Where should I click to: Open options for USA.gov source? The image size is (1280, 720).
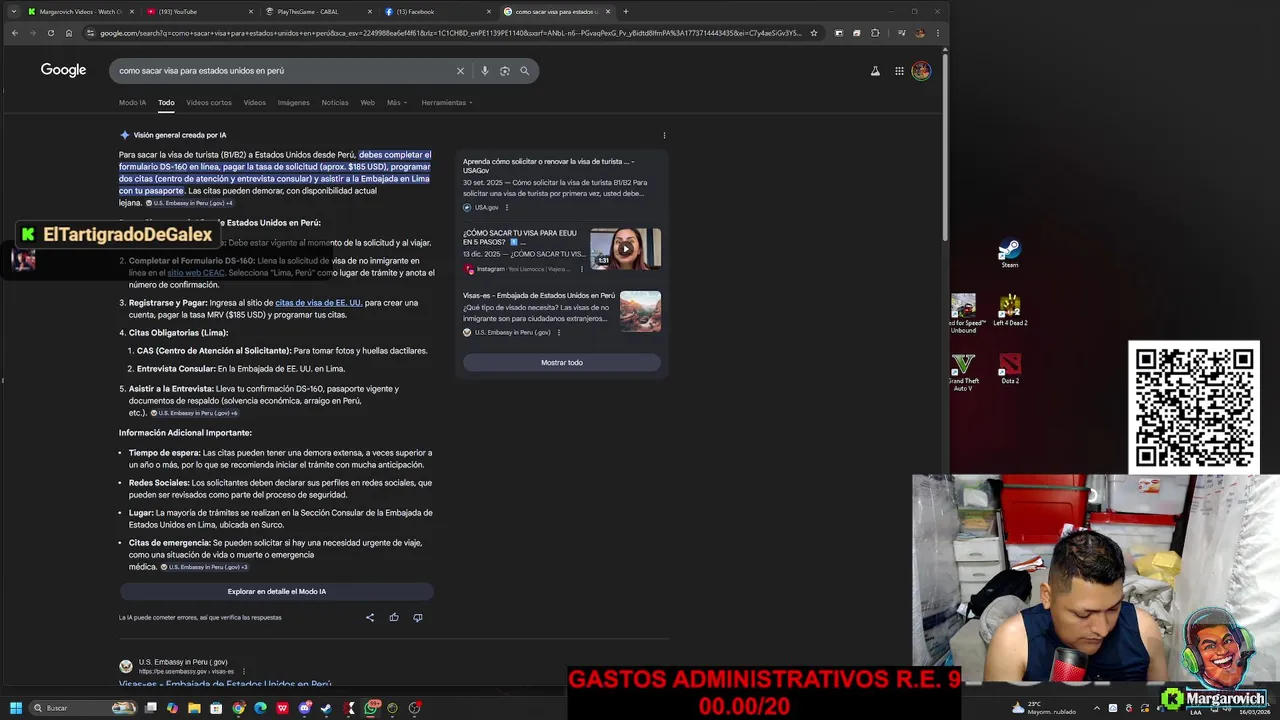507,208
